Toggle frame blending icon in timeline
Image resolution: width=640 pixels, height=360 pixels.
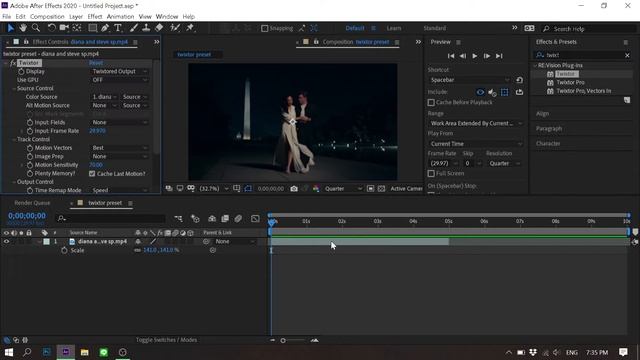[225, 219]
